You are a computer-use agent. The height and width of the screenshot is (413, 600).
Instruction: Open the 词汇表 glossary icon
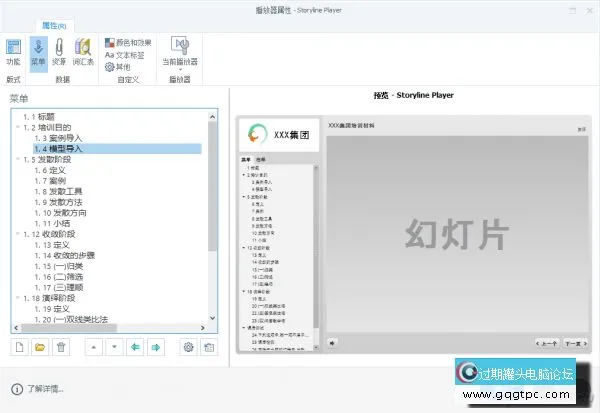83,52
